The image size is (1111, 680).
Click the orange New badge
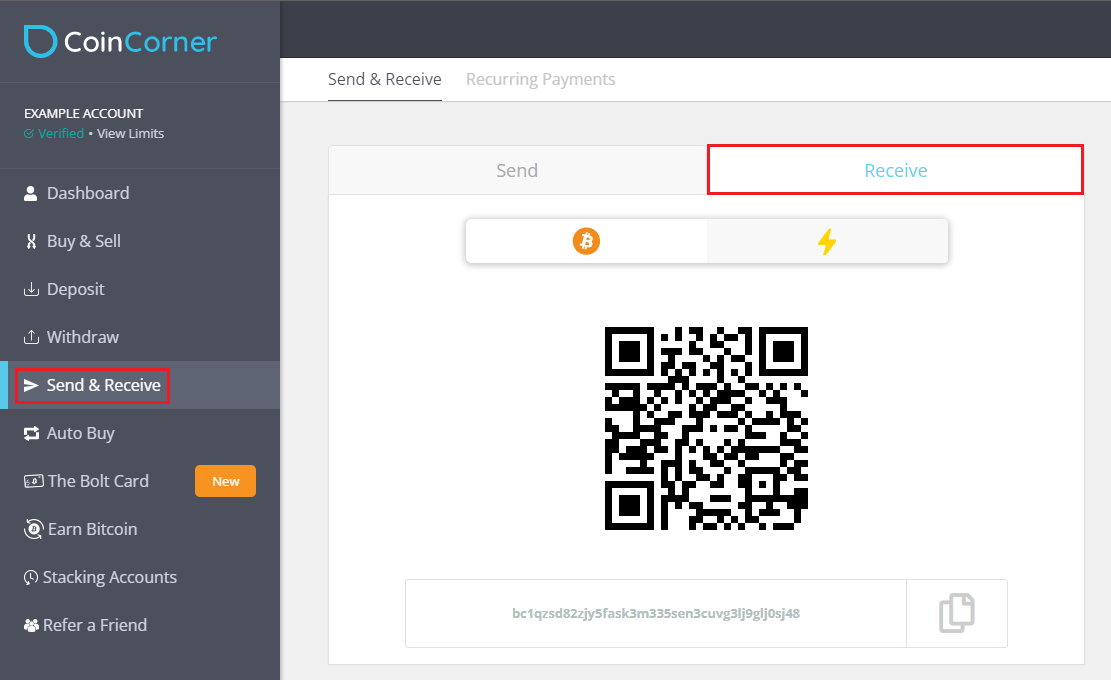225,481
